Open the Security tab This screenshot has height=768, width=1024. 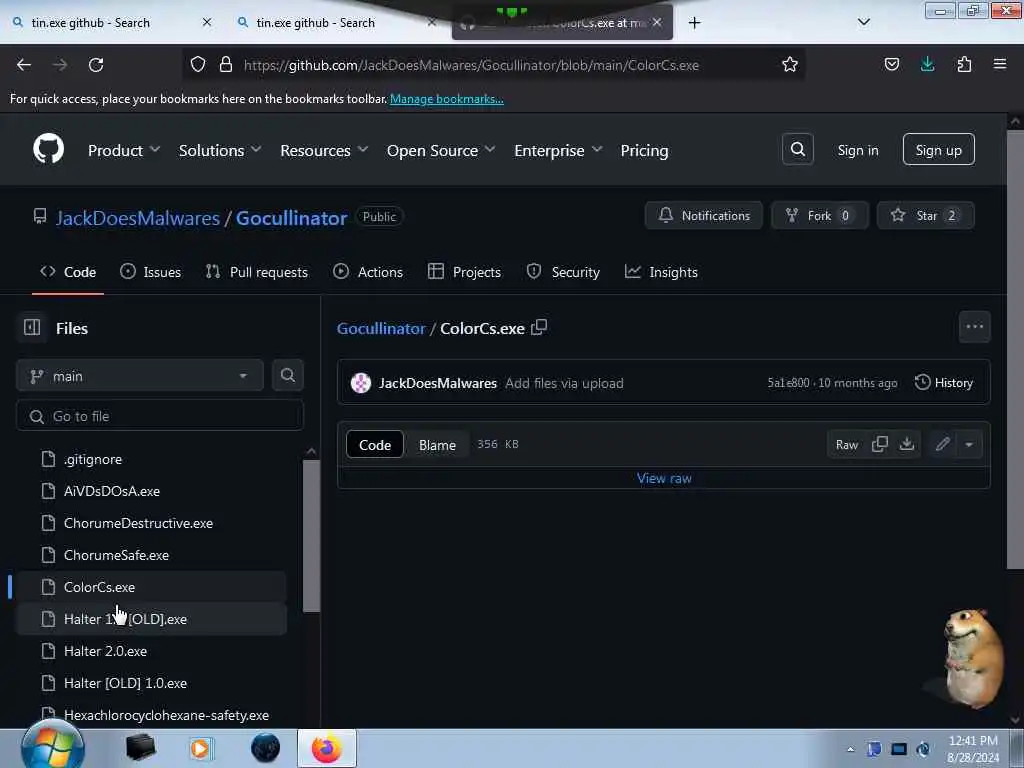pos(563,272)
